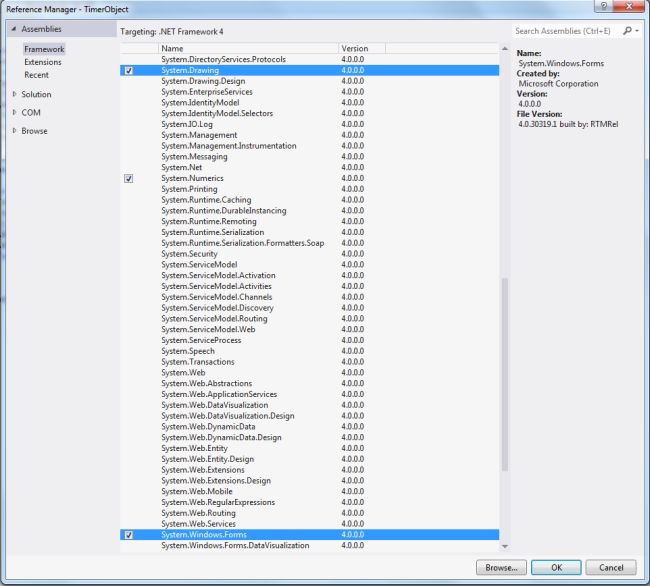Viewport: 650px width, 586px height.
Task: Select System.Drawing.Design row
Action: [310, 81]
